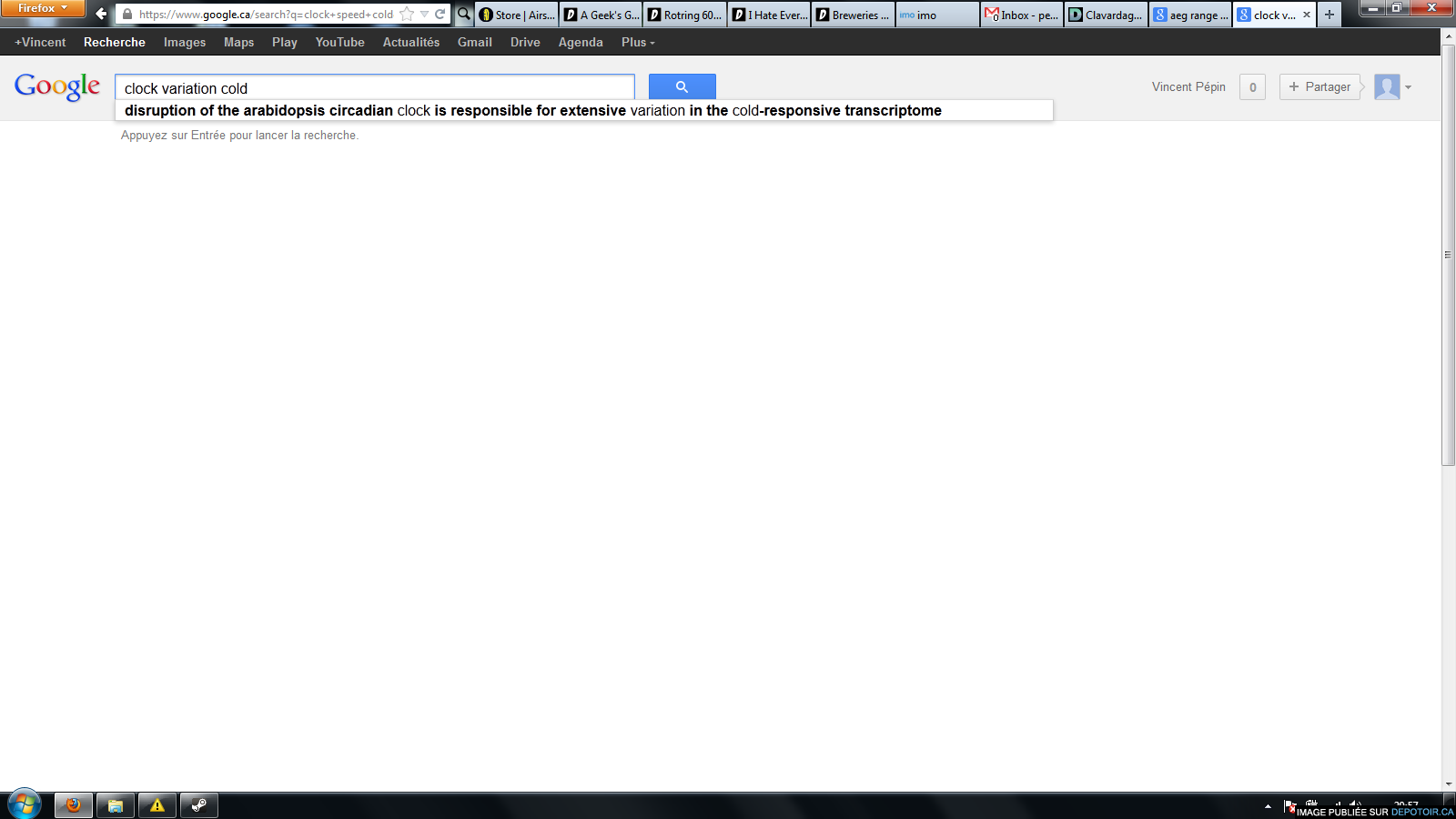Click the Google logo
The width and height of the screenshot is (1456, 819).
pyautogui.click(x=57, y=86)
